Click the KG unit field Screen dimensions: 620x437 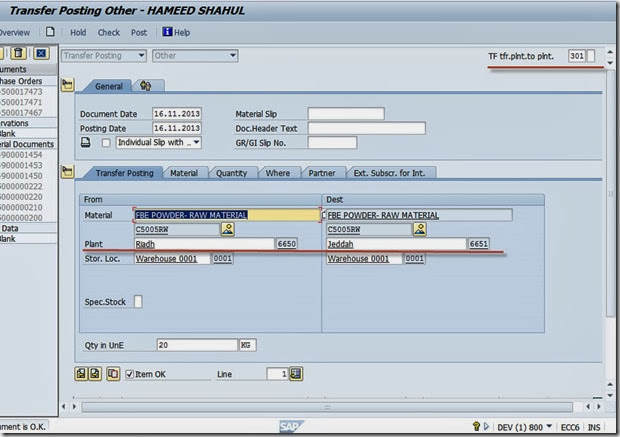(x=248, y=345)
